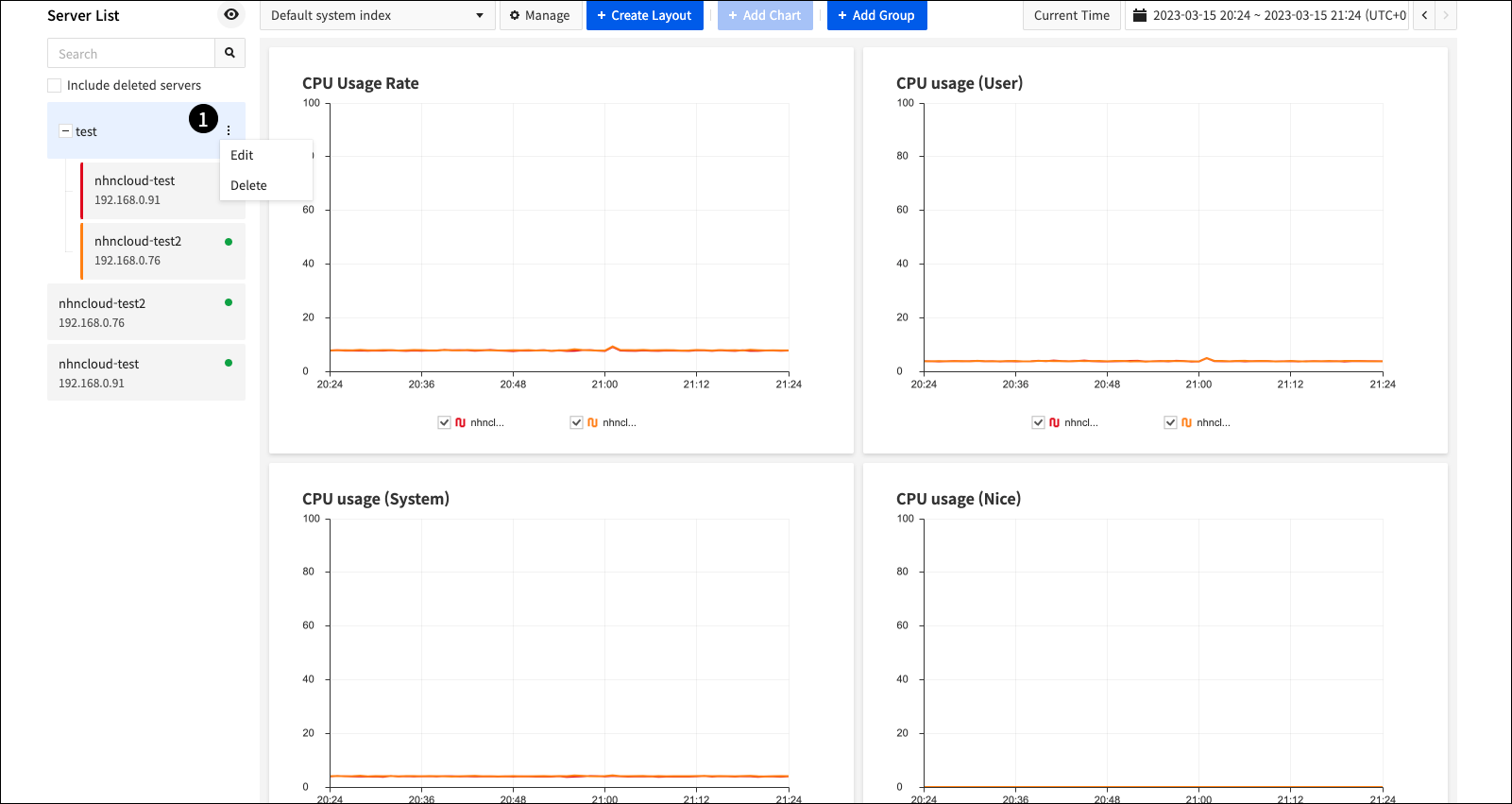The height and width of the screenshot is (804, 1512).
Task: Click the Manage gear button
Action: 540,15
